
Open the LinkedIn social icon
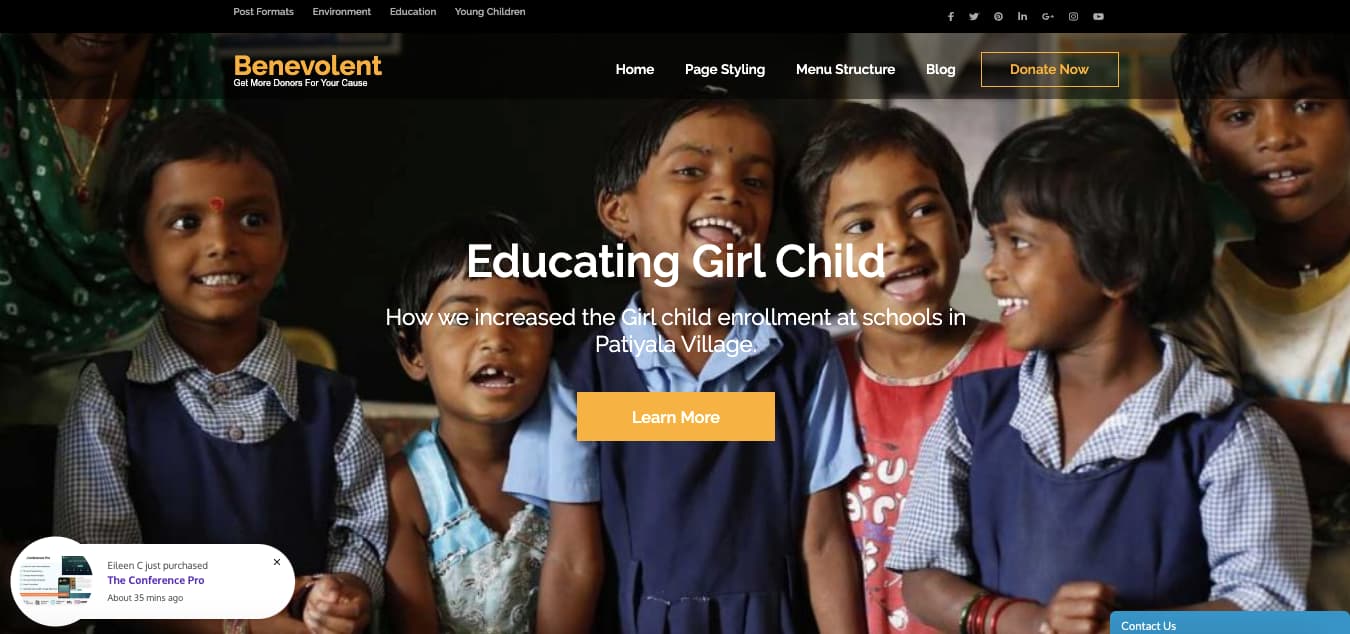1023,16
